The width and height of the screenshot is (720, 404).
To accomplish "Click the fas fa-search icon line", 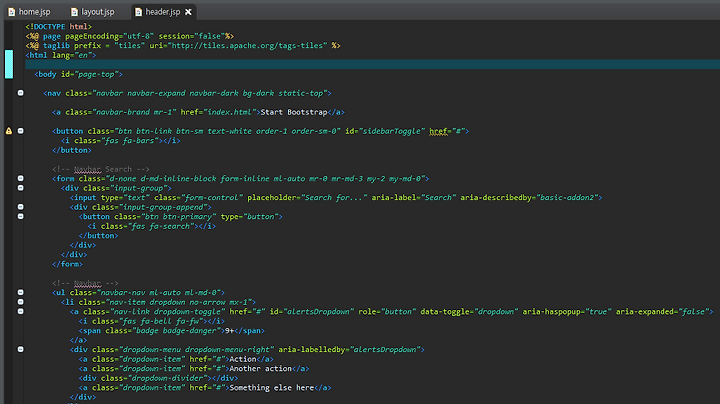I will [152, 226].
